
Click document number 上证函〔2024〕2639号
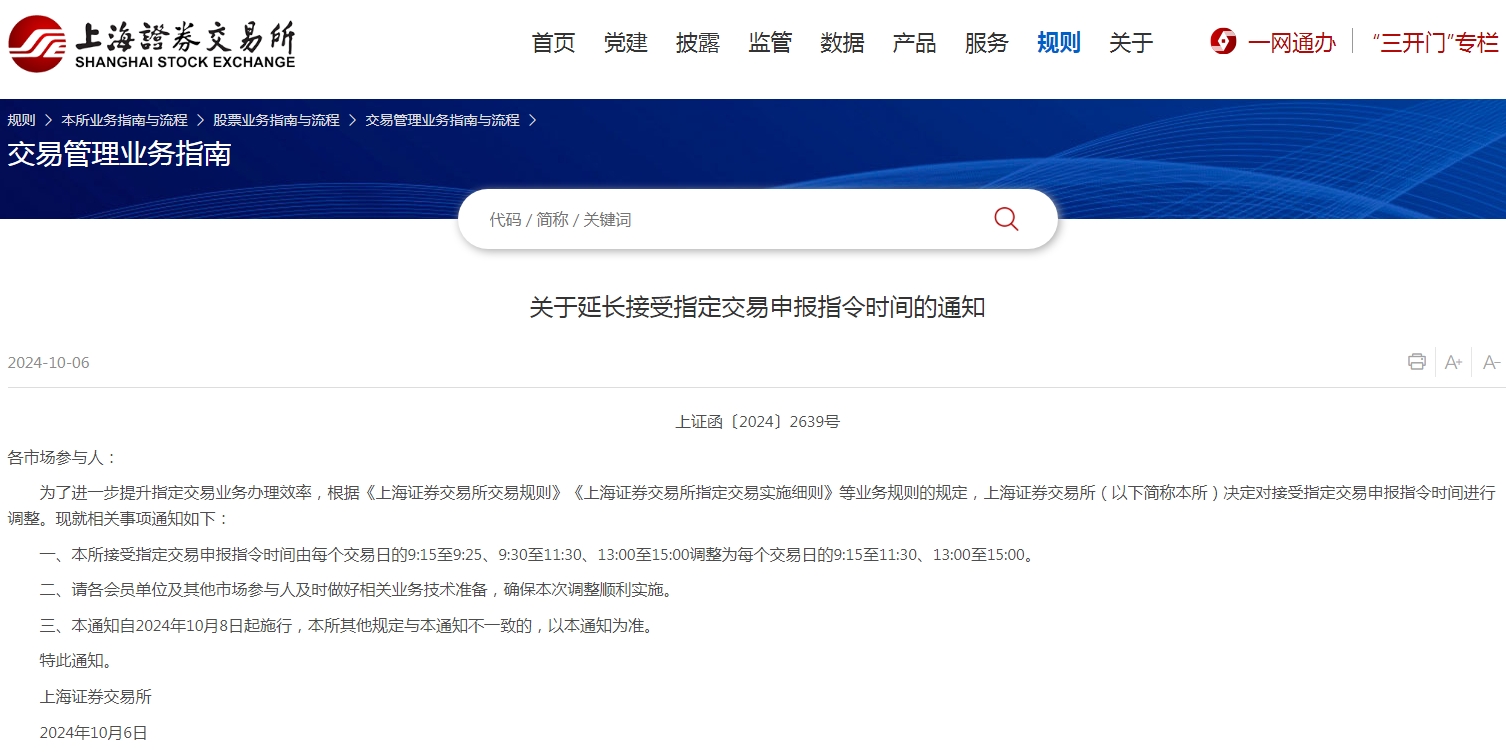pos(757,422)
